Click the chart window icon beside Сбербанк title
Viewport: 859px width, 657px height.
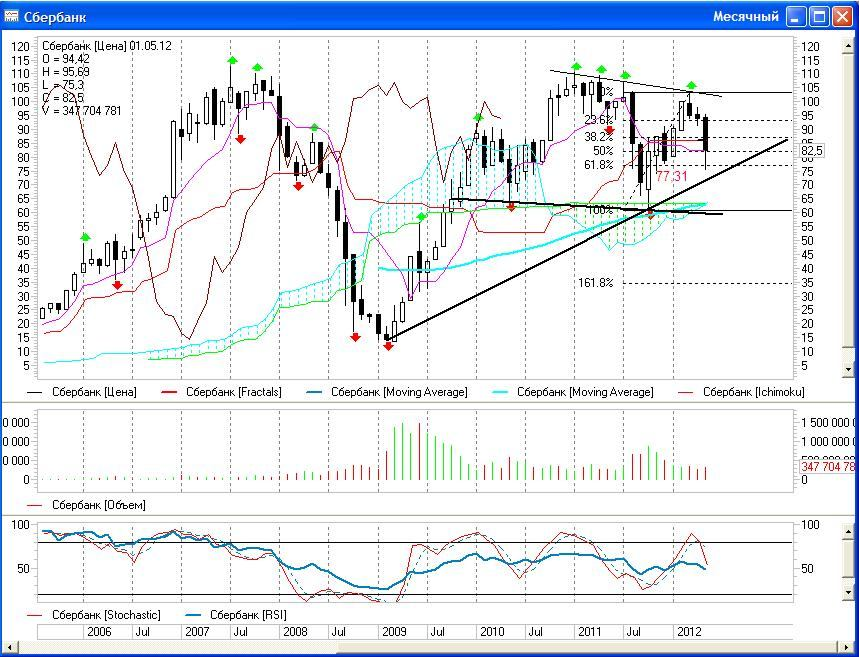click(11, 16)
